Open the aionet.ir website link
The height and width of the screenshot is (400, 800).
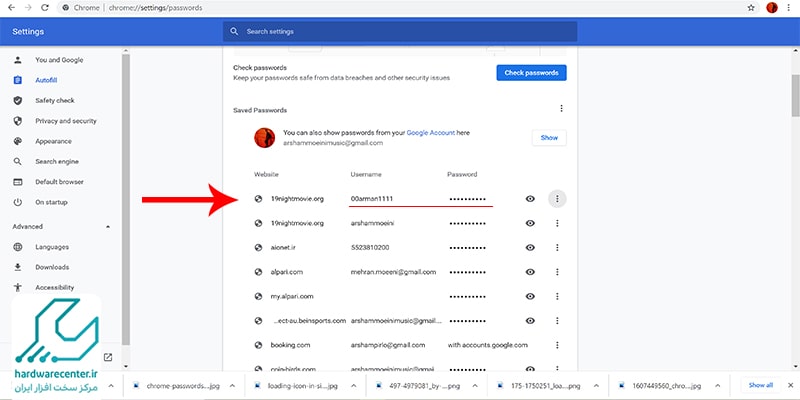pos(283,247)
